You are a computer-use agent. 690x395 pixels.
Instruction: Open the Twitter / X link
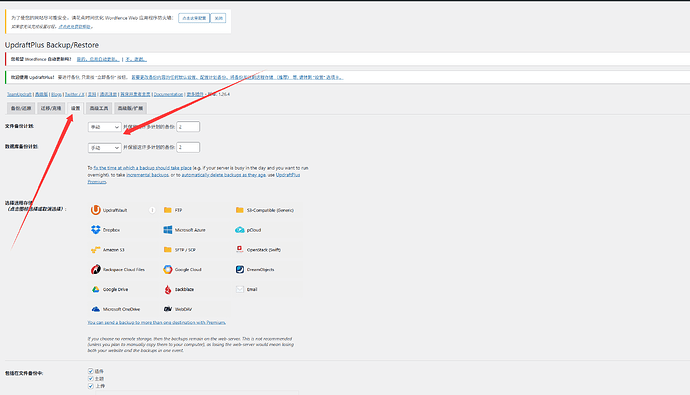[75, 94]
